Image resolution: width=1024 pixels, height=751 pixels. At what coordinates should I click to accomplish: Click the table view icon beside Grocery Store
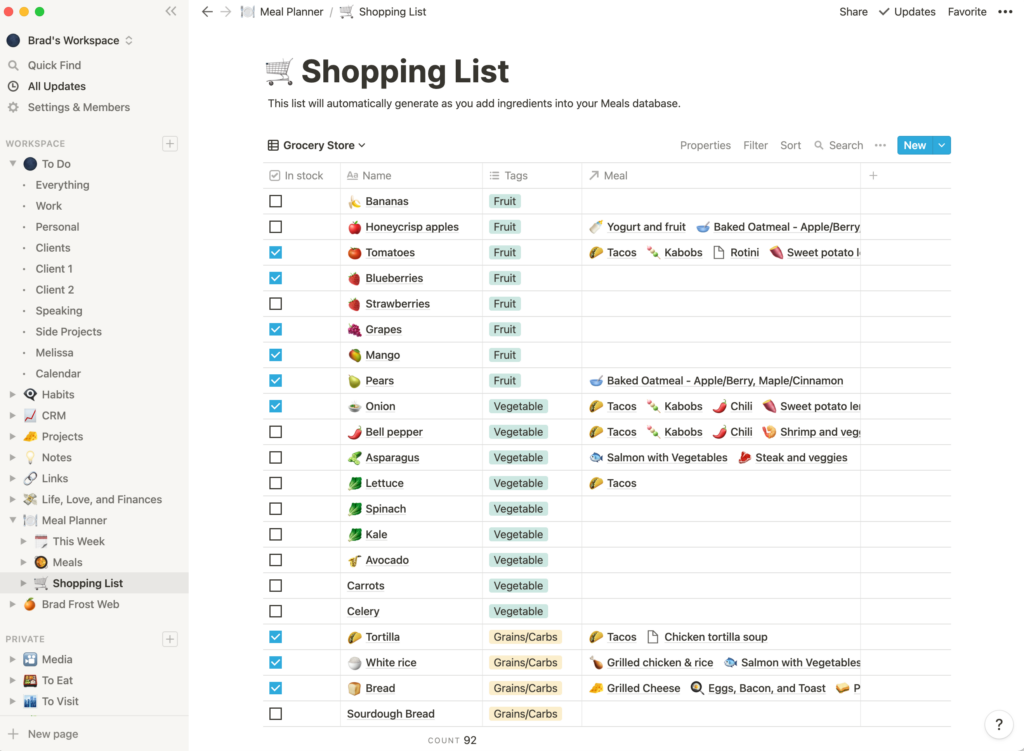(x=273, y=145)
